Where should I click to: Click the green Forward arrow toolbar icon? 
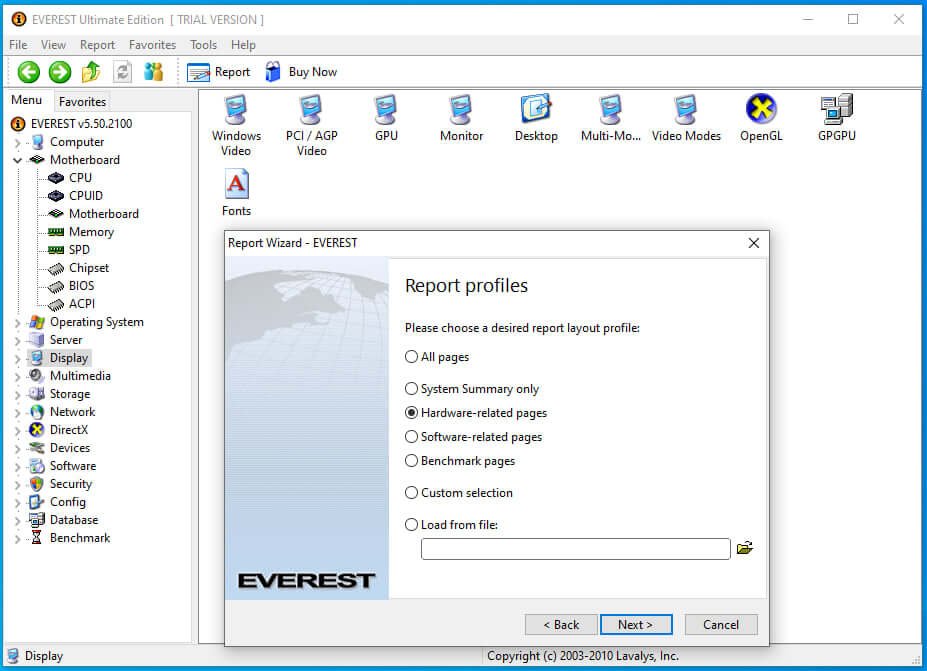[x=60, y=72]
